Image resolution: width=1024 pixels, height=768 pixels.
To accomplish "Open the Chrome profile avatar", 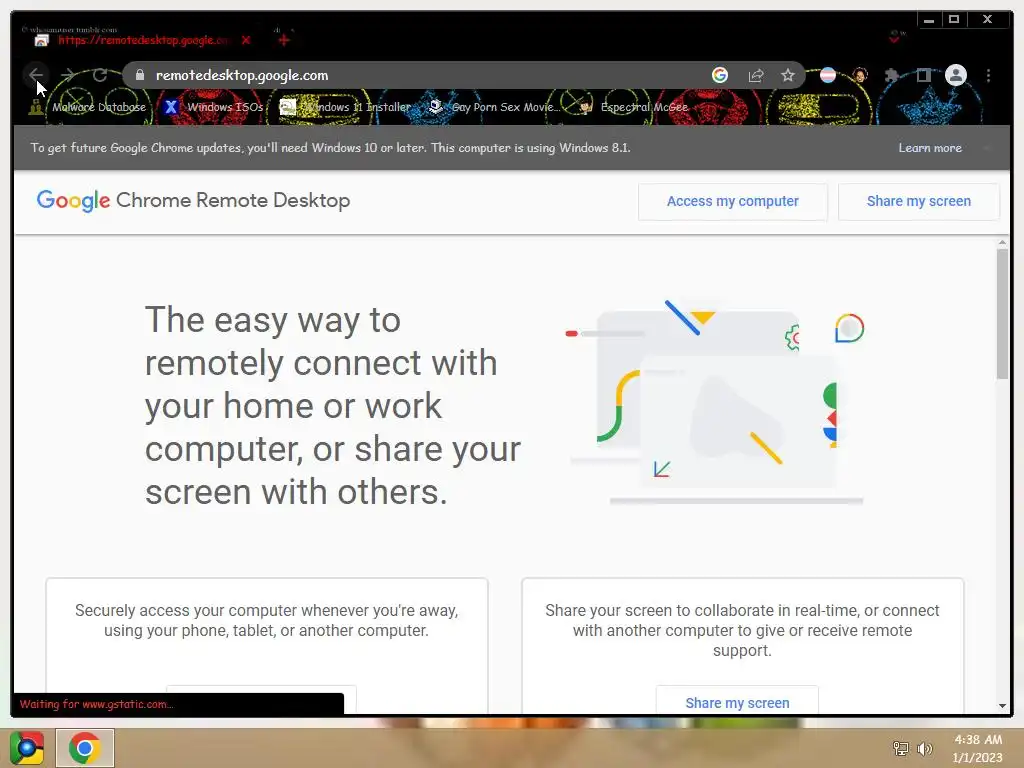I will [x=955, y=76].
